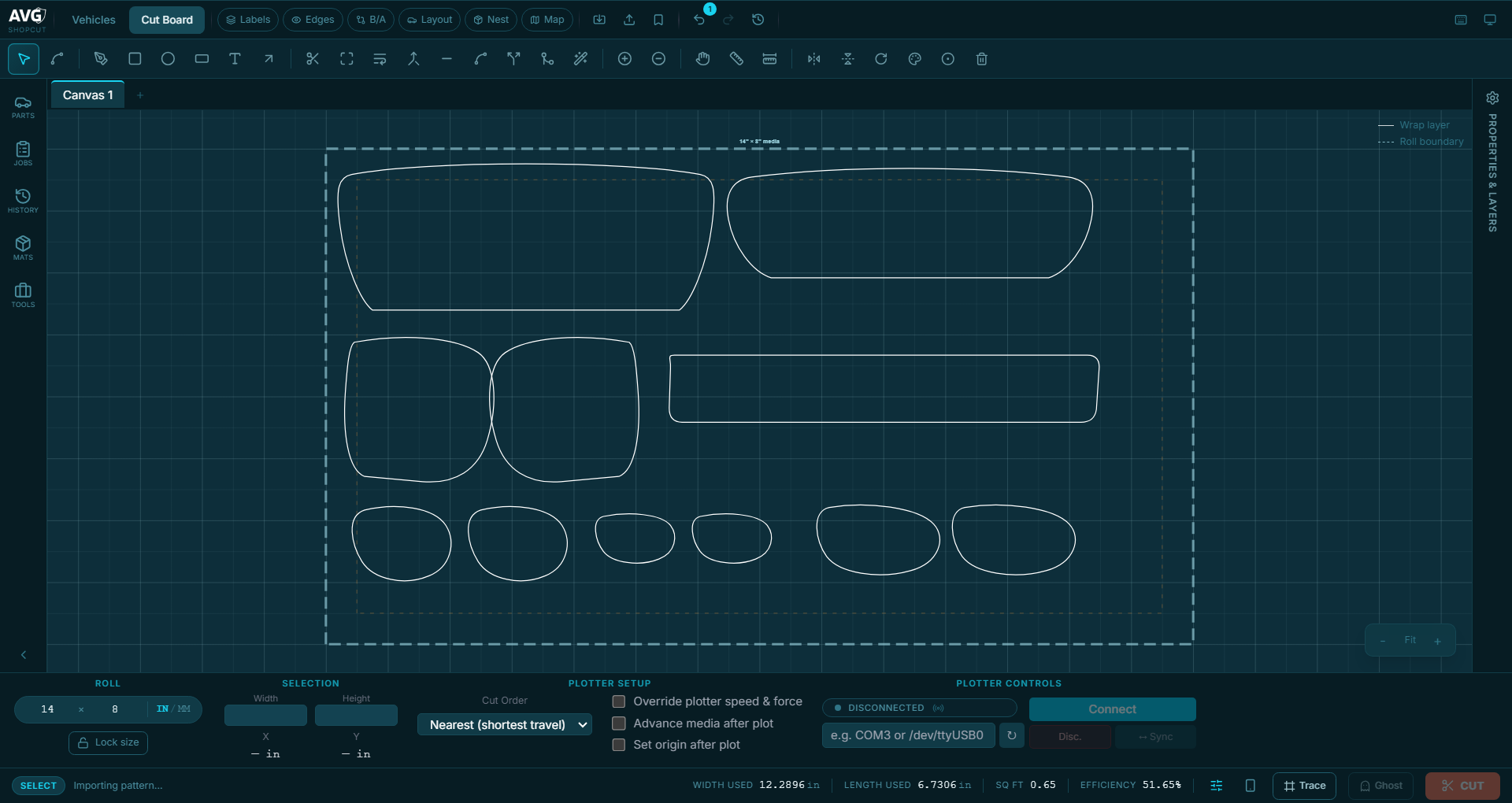
Task: Click the roll width value 14
Action: point(47,709)
